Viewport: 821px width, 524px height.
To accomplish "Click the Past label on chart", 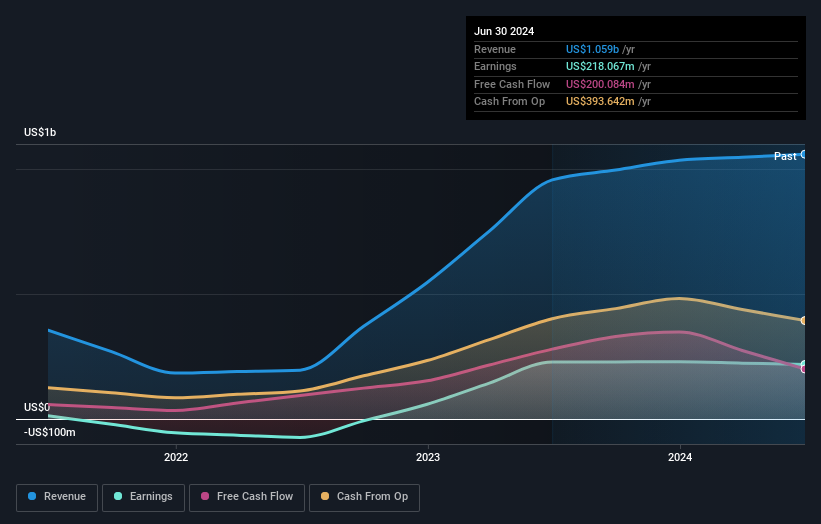I will (x=785, y=156).
